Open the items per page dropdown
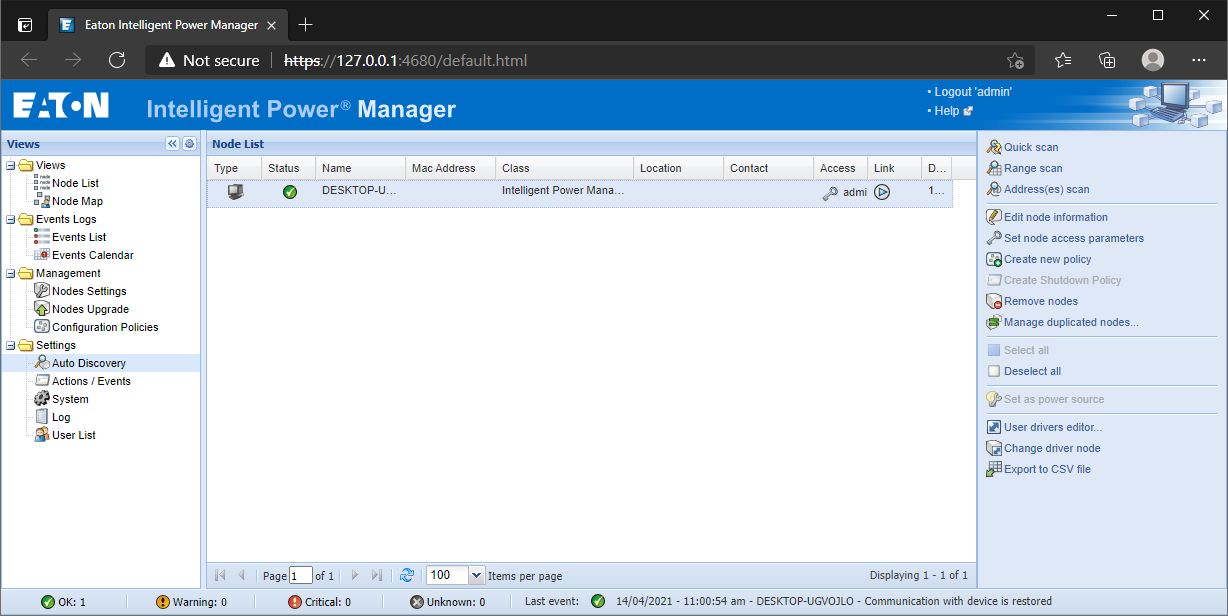This screenshot has height=616, width=1228. click(x=476, y=575)
